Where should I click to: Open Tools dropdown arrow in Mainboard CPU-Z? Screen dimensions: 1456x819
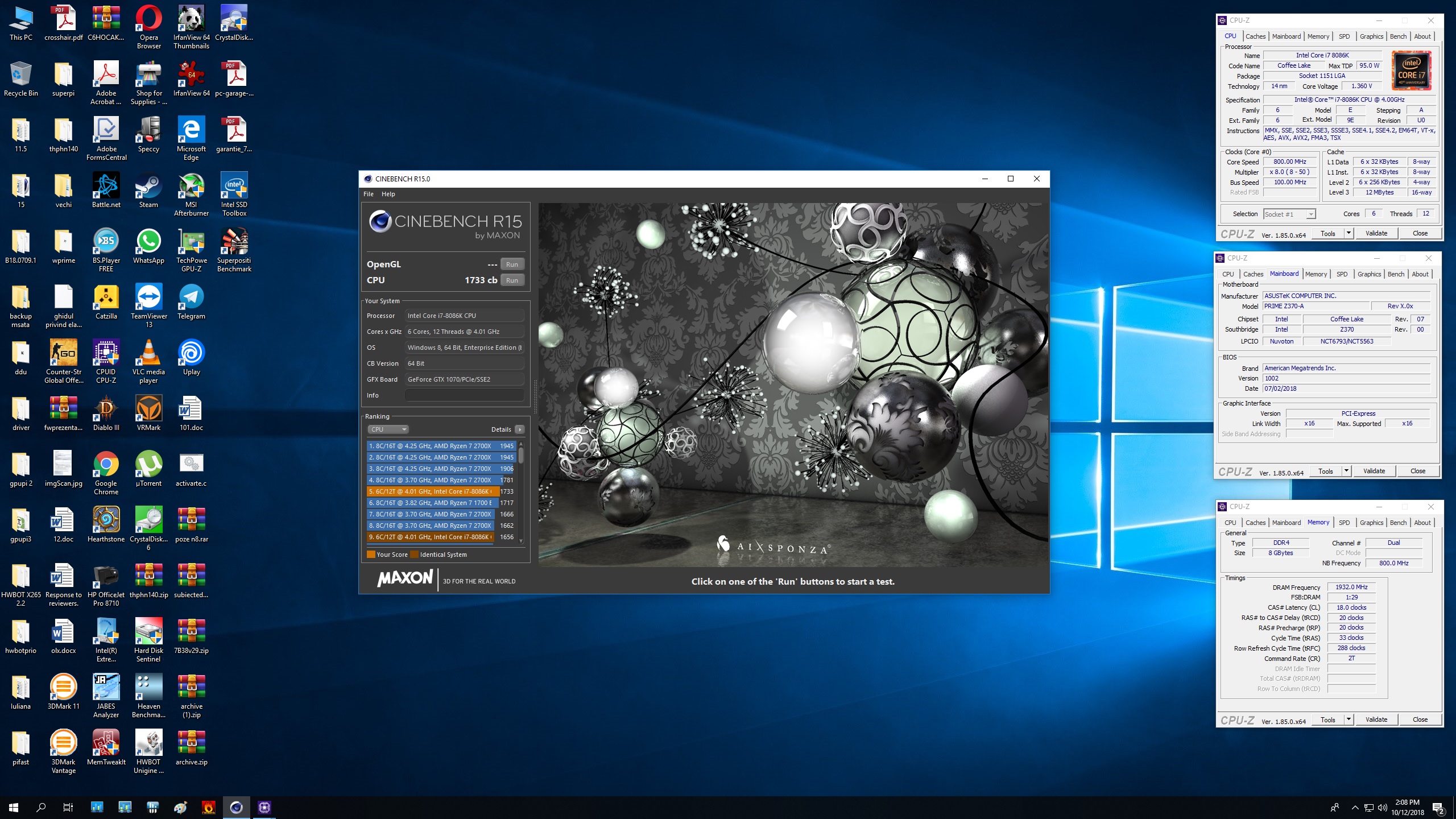(1346, 471)
